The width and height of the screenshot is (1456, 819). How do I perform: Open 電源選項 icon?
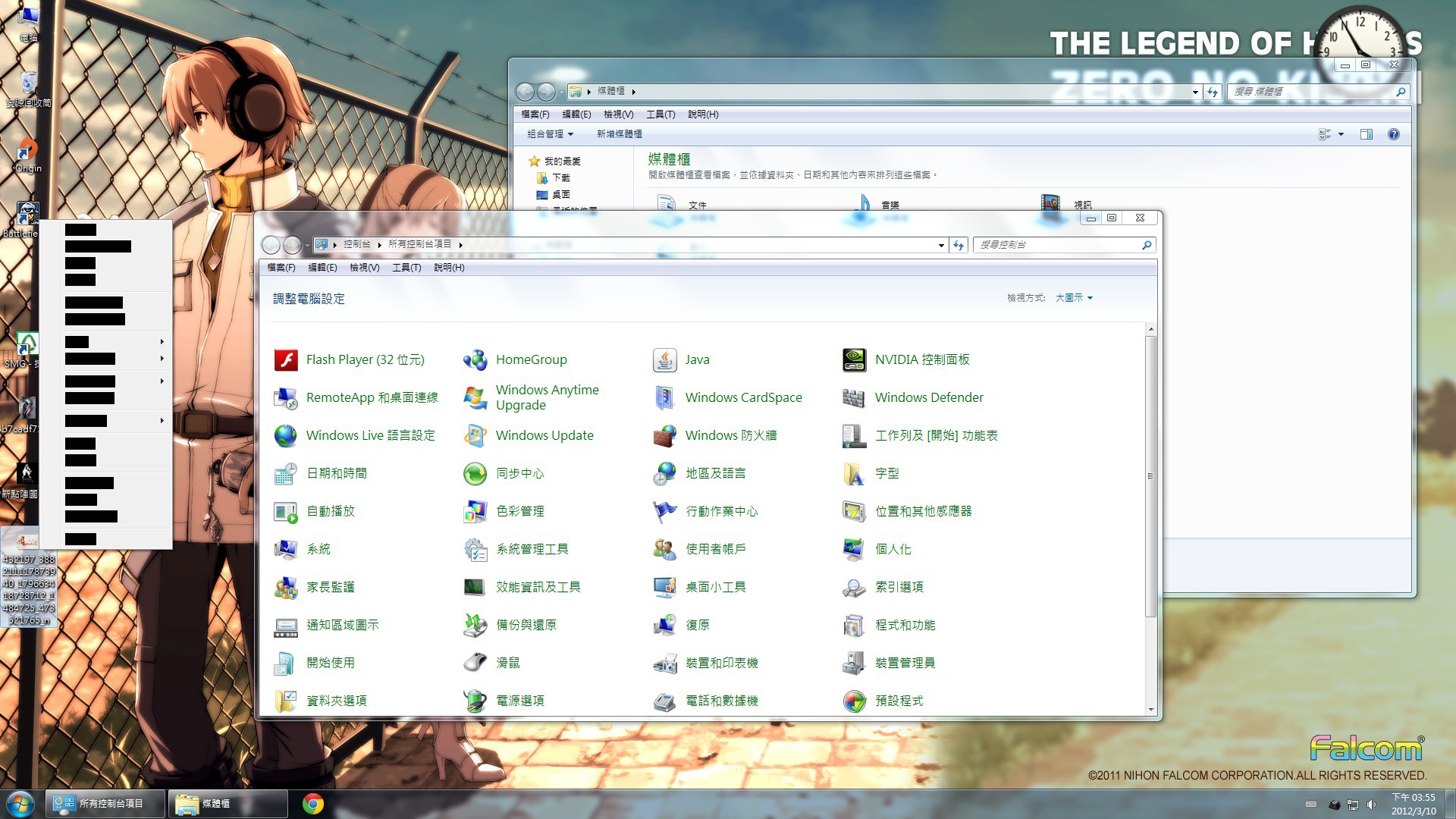point(475,701)
